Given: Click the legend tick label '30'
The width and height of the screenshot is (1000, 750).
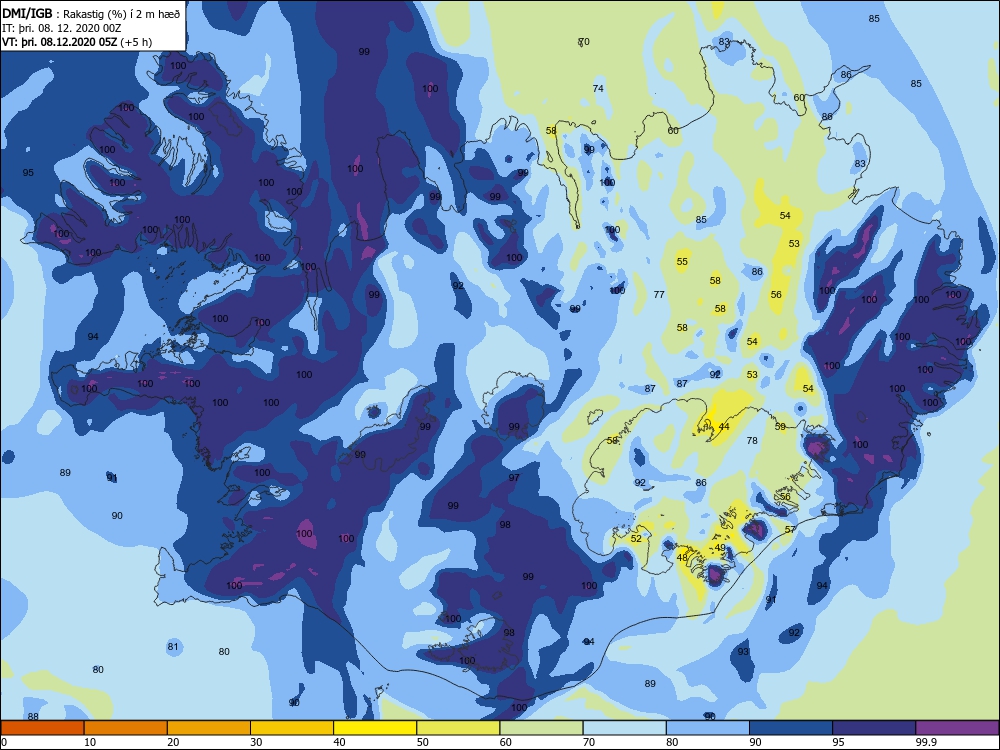Looking at the screenshot, I should point(256,742).
